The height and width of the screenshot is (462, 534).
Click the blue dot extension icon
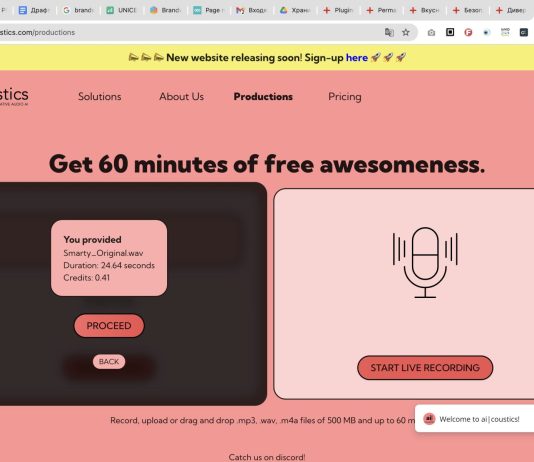click(x=487, y=32)
